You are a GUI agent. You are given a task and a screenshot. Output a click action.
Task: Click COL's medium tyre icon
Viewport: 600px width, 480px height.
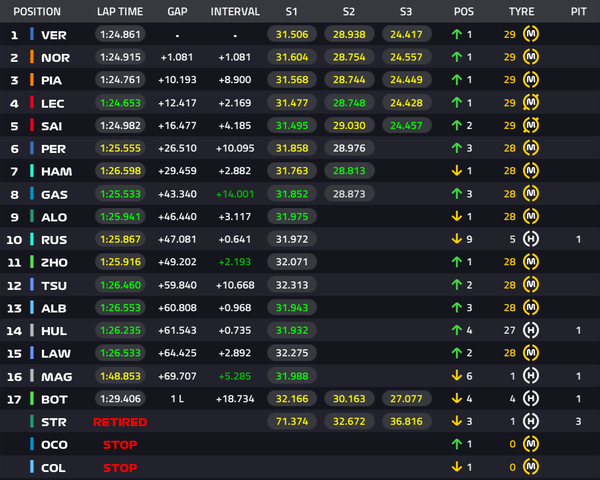(531, 467)
